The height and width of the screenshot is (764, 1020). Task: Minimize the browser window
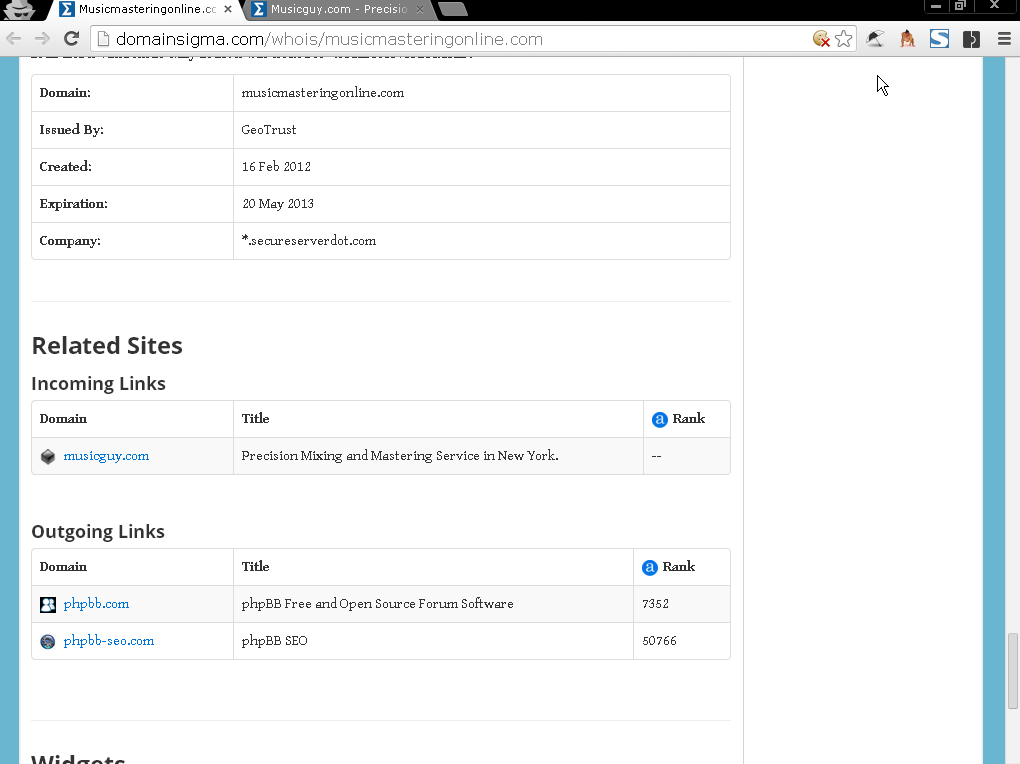pyautogui.click(x=935, y=6)
